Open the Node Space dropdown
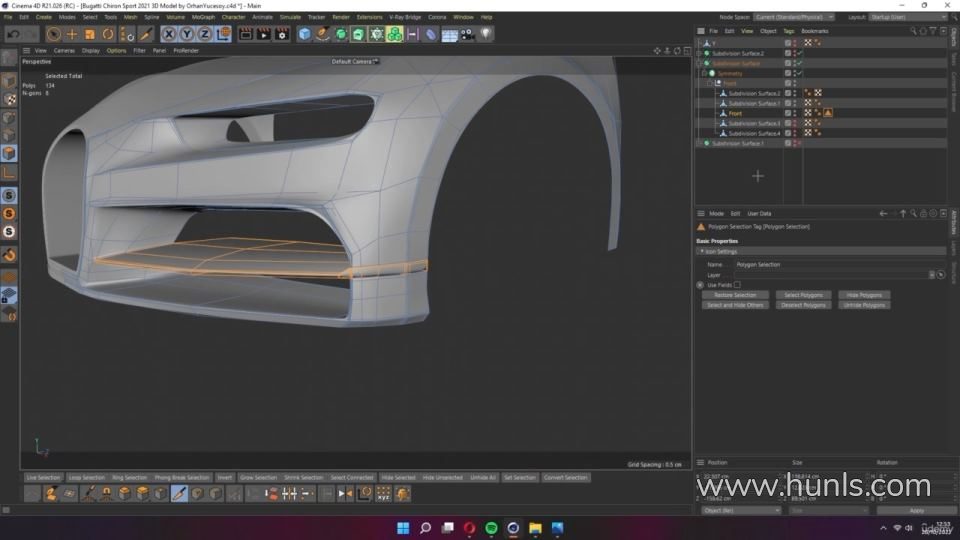The width and height of the screenshot is (960, 540). click(x=794, y=17)
